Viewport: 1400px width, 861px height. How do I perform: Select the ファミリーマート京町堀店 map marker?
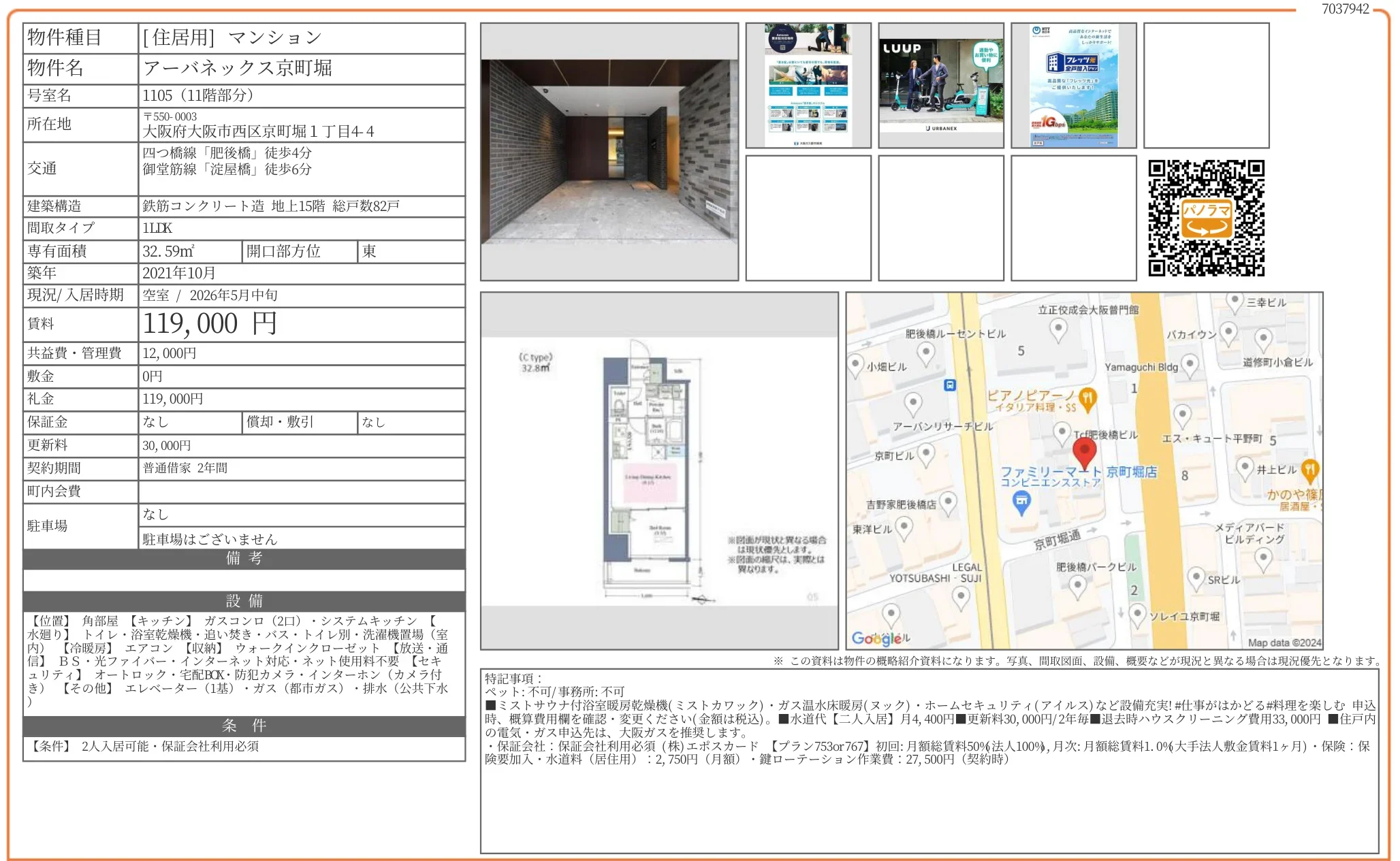click(x=1022, y=501)
